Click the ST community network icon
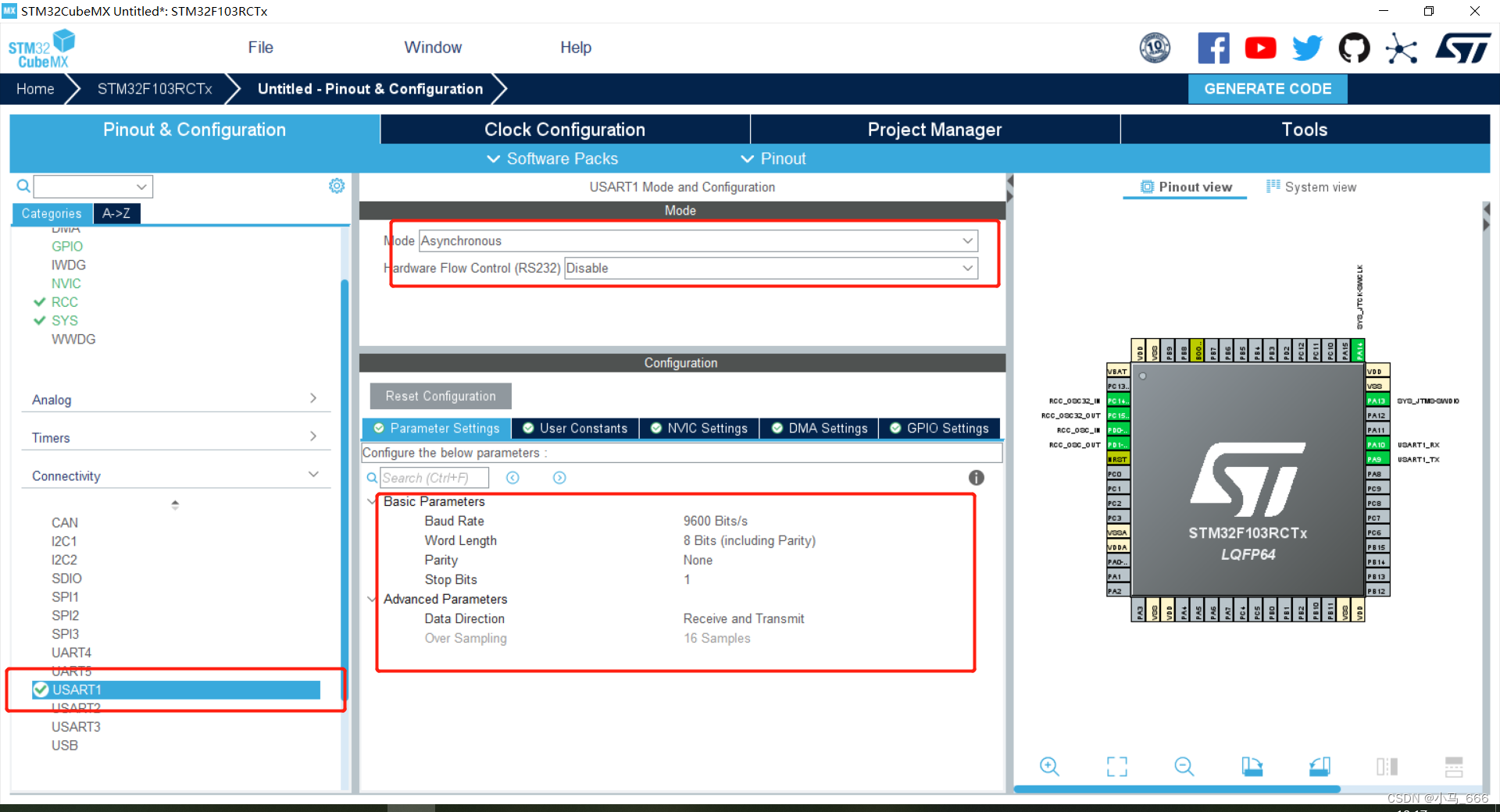The image size is (1500, 812). click(1402, 48)
